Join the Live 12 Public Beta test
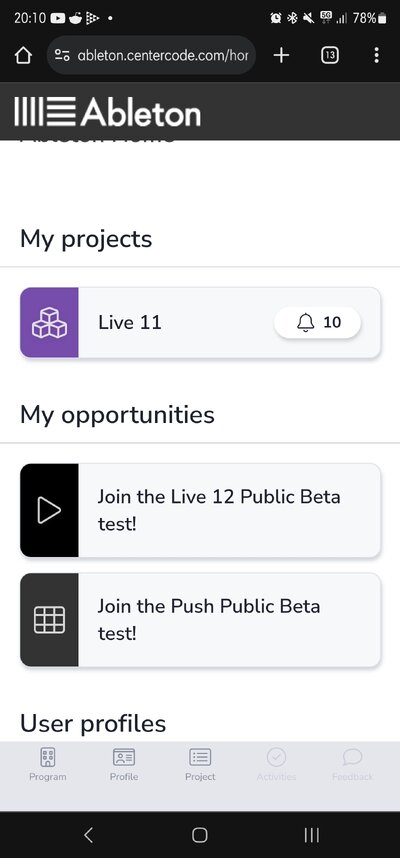 click(x=200, y=511)
